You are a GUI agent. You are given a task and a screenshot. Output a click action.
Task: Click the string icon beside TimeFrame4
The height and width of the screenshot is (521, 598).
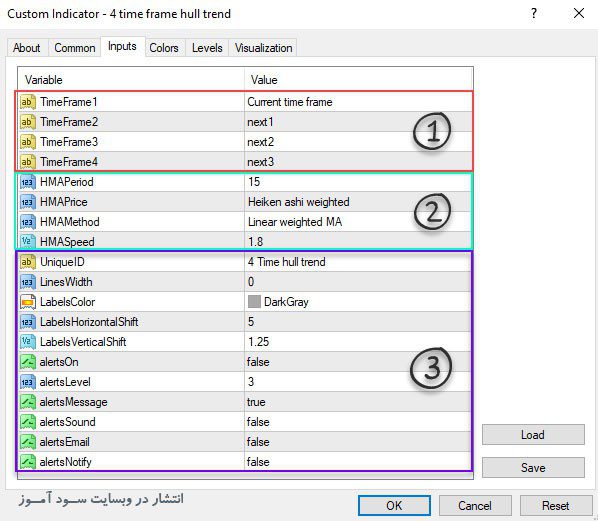[28, 162]
